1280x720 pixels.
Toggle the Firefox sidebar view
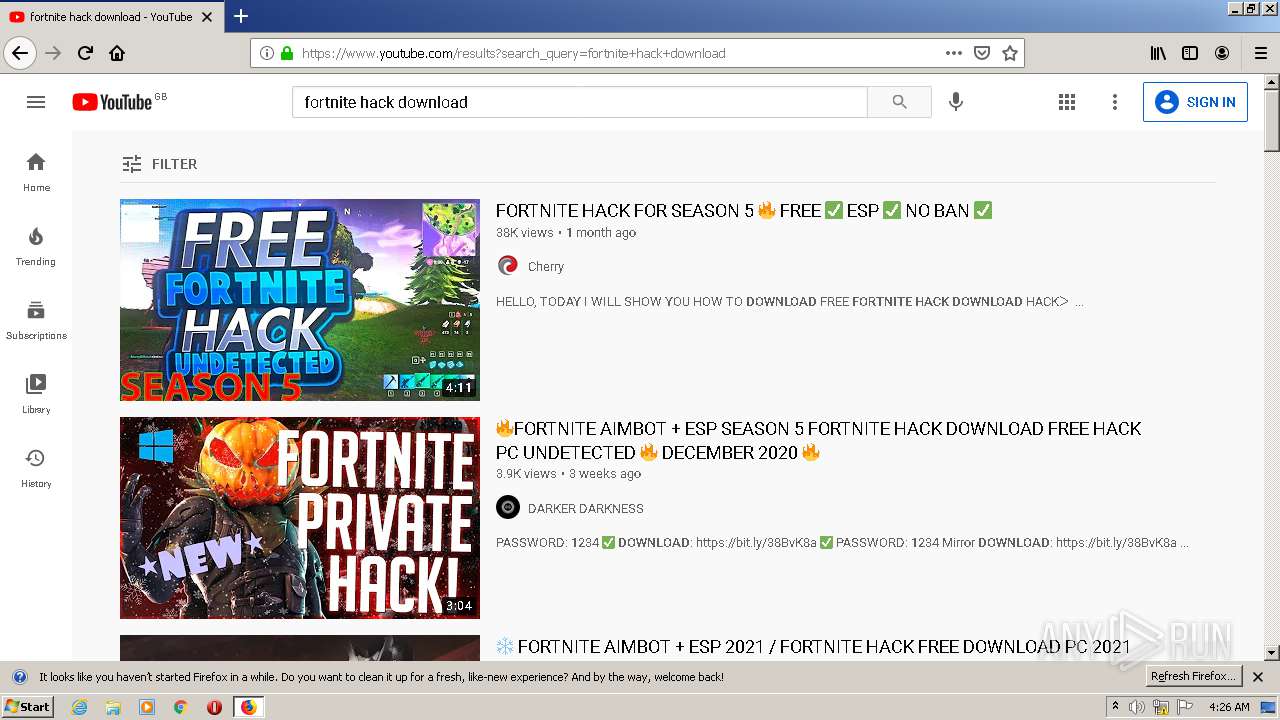click(x=1190, y=53)
